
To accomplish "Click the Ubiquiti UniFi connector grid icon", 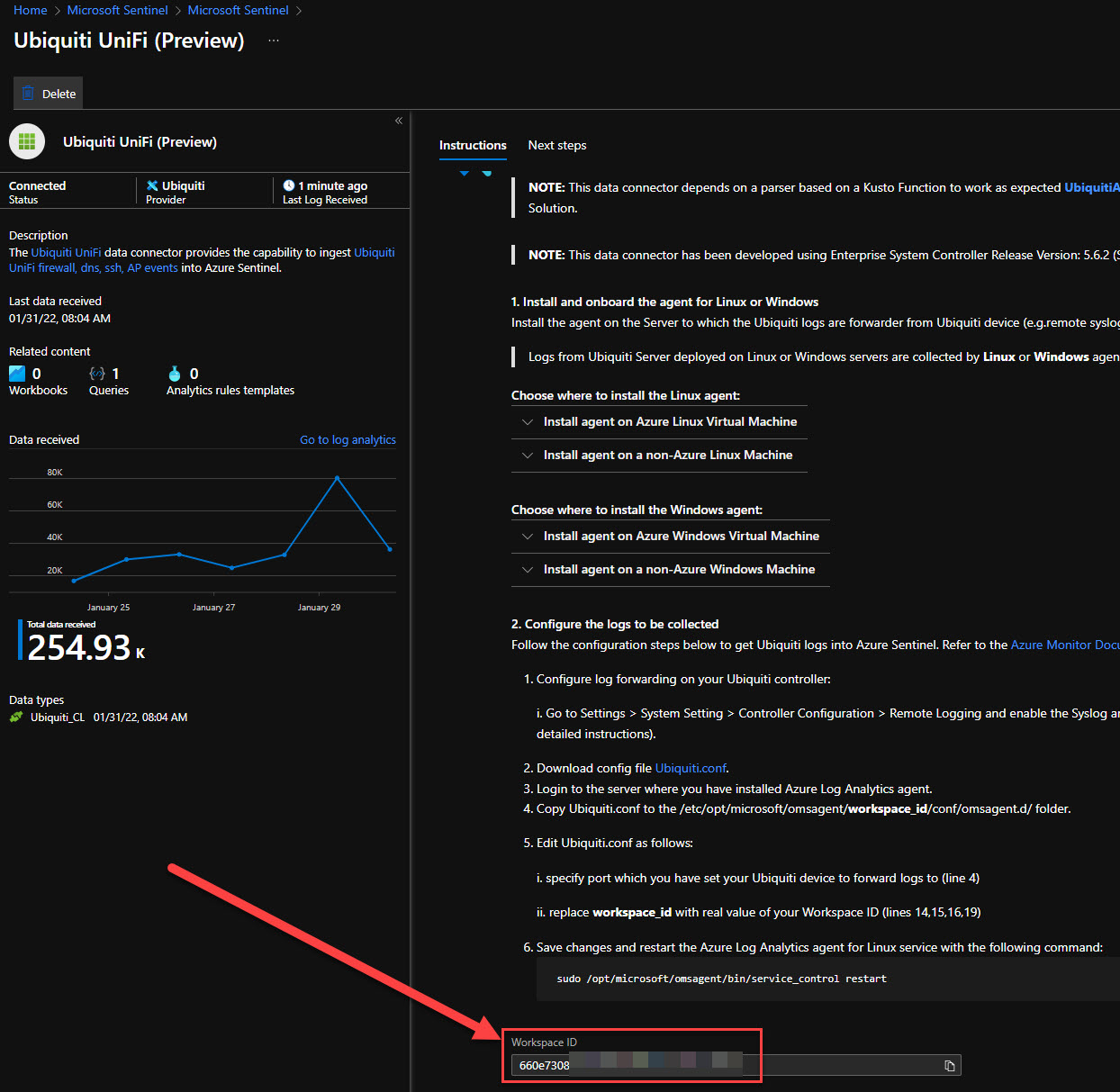I will [x=27, y=141].
